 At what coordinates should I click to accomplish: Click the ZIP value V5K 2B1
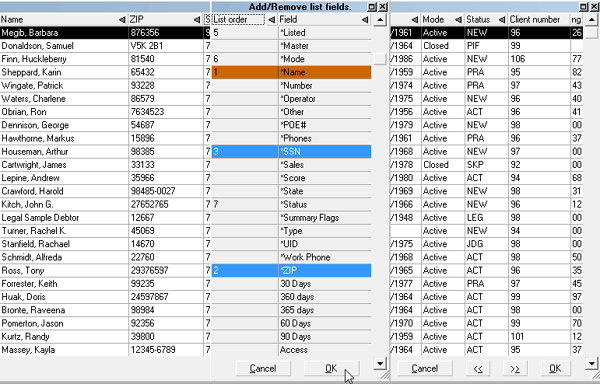(x=166, y=46)
